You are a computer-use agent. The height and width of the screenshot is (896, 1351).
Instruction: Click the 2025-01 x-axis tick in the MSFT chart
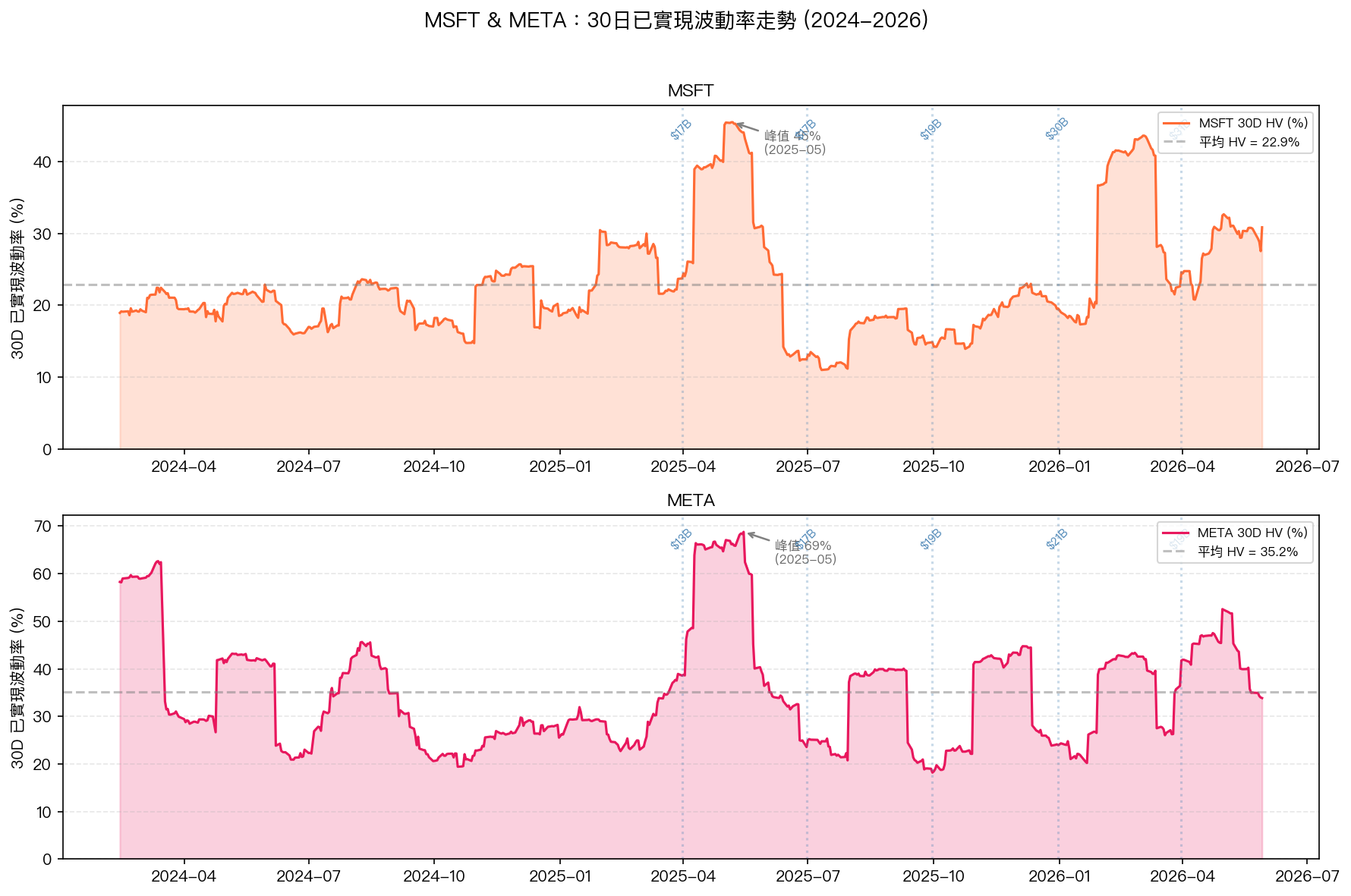coord(560,467)
